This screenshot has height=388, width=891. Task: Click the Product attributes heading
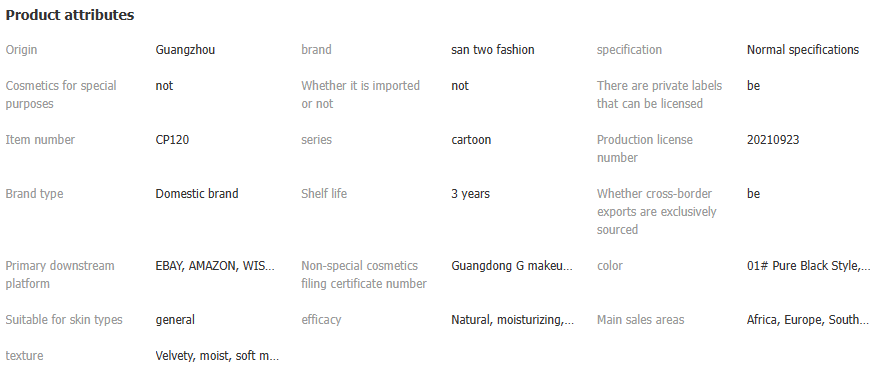click(70, 15)
